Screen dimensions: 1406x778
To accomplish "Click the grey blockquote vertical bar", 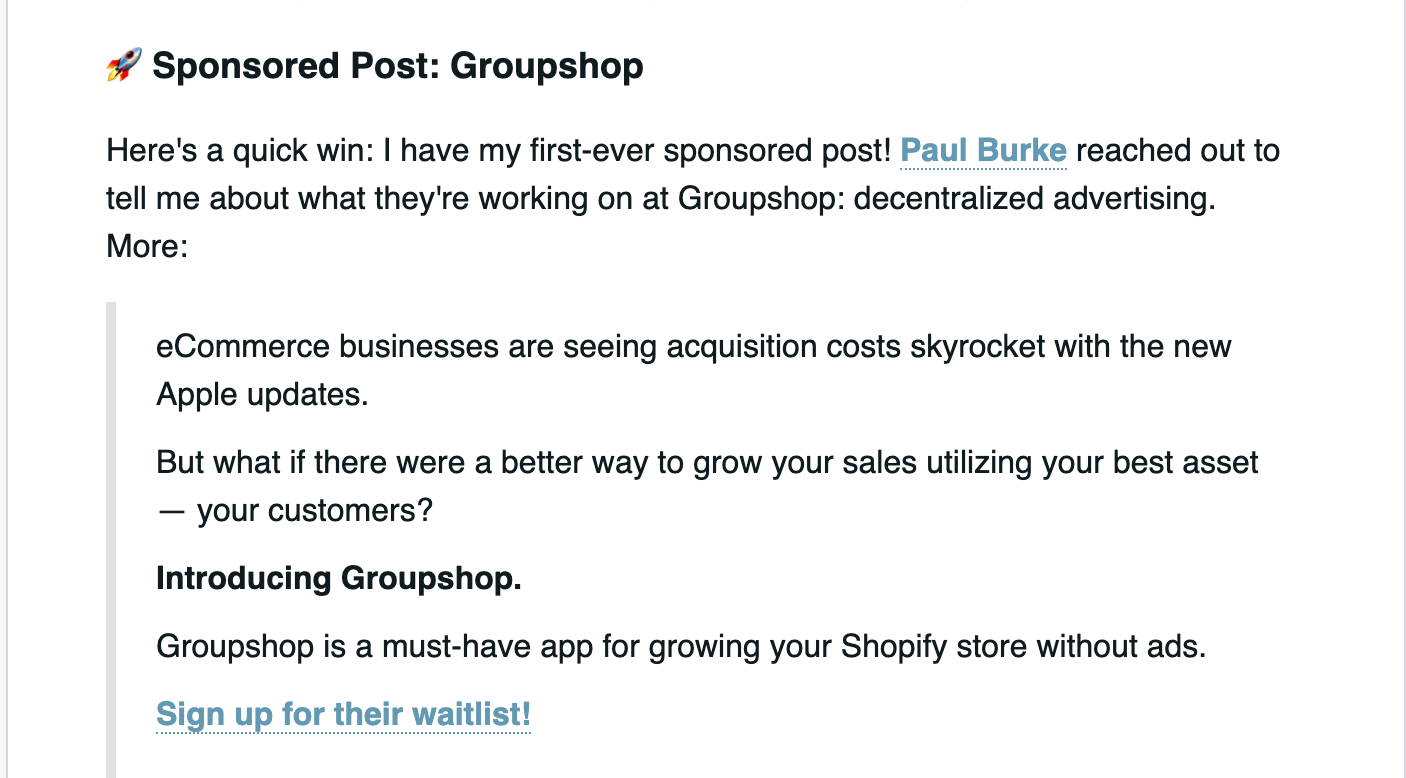I will (111, 540).
